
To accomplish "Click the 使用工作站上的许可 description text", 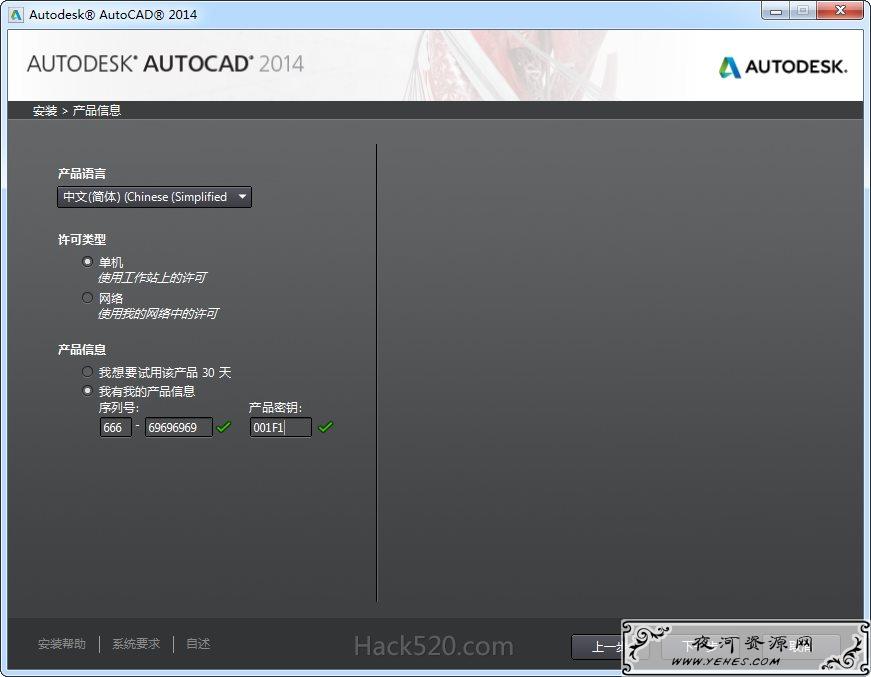I will coord(152,278).
